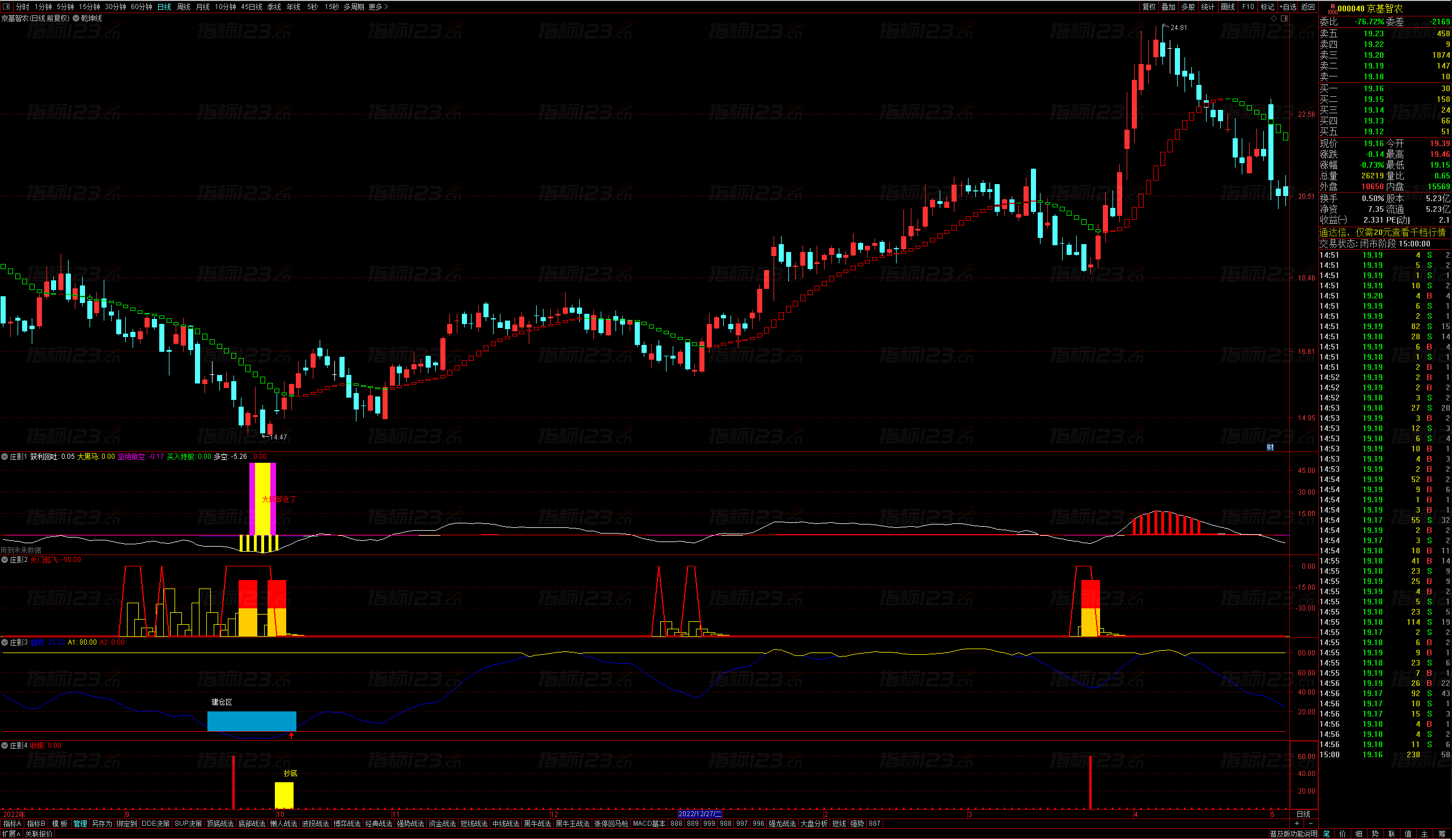Viewport: 1452px width, 840px height.
Task: Select the 年线 yearly period
Action: [293, 7]
